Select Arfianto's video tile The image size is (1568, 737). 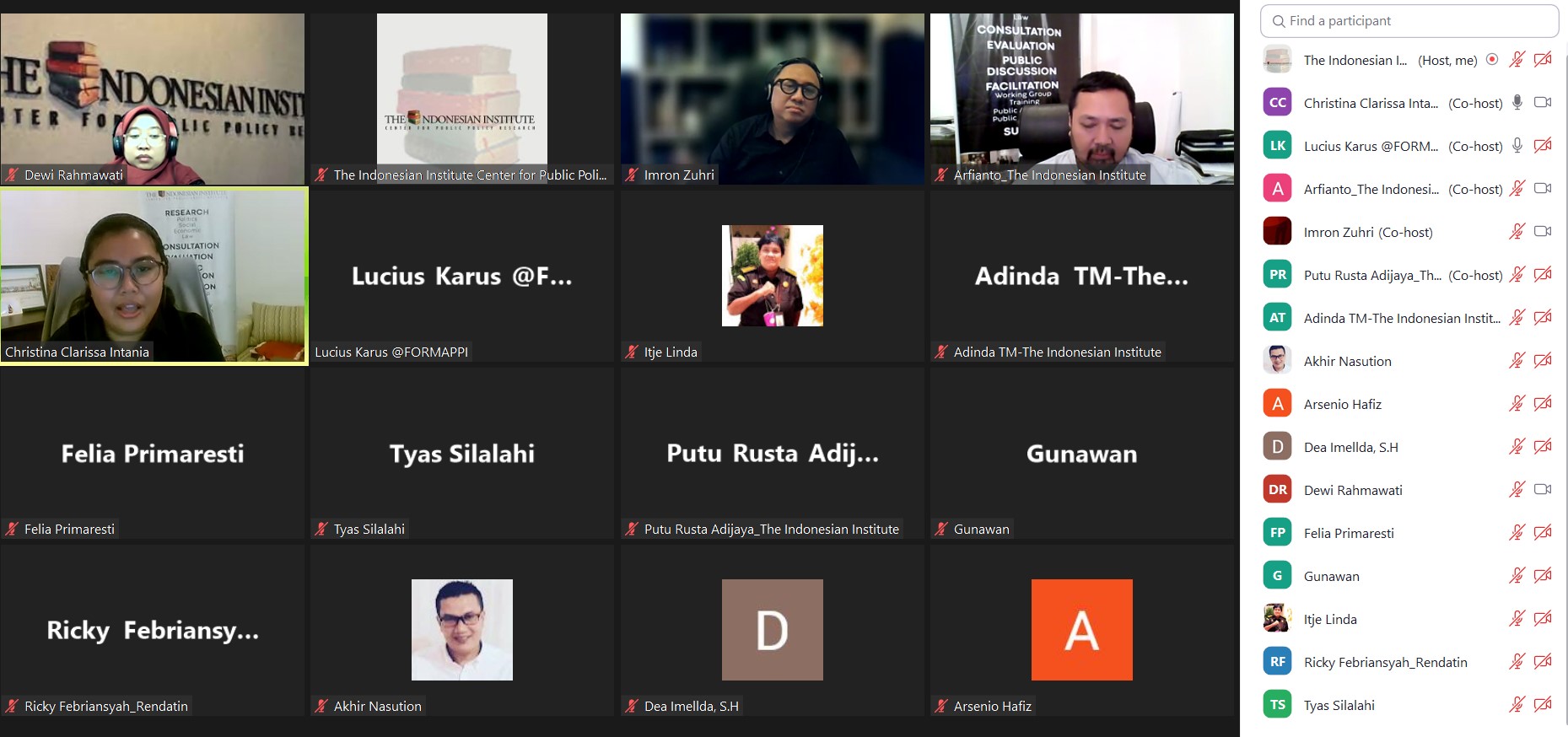pyautogui.click(x=1081, y=99)
